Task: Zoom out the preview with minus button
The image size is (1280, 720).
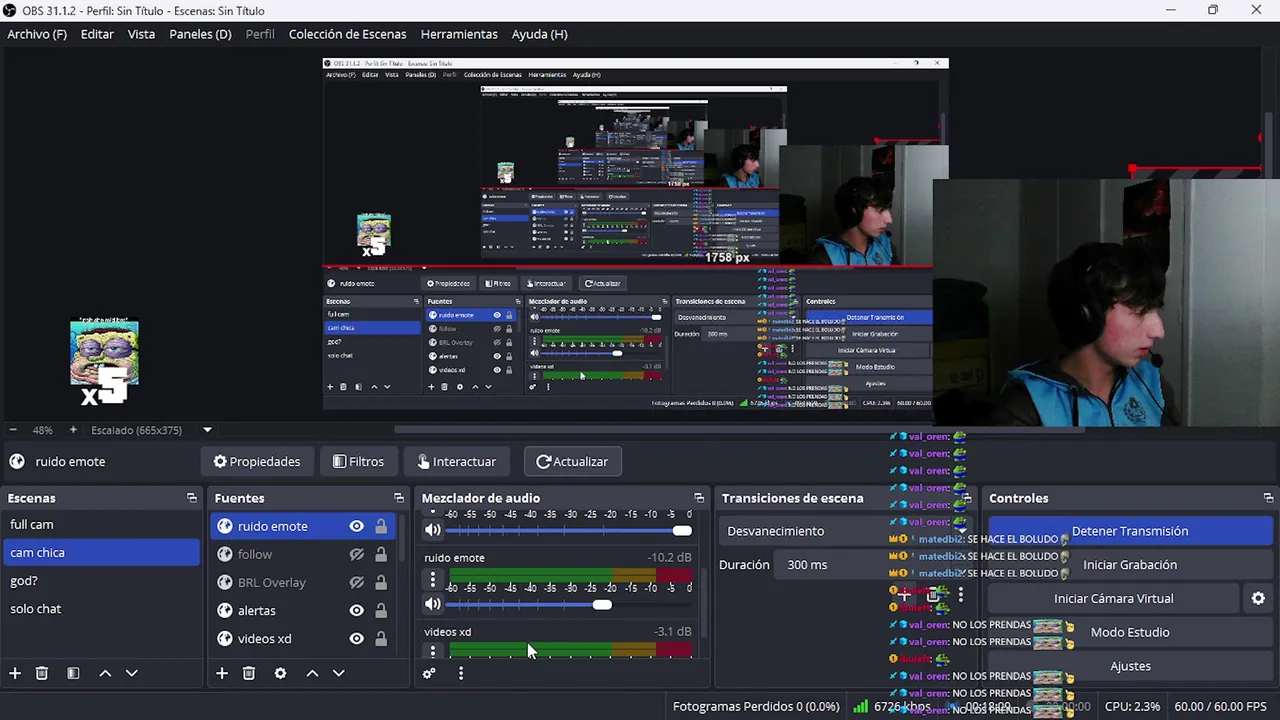Action: tap(14, 430)
